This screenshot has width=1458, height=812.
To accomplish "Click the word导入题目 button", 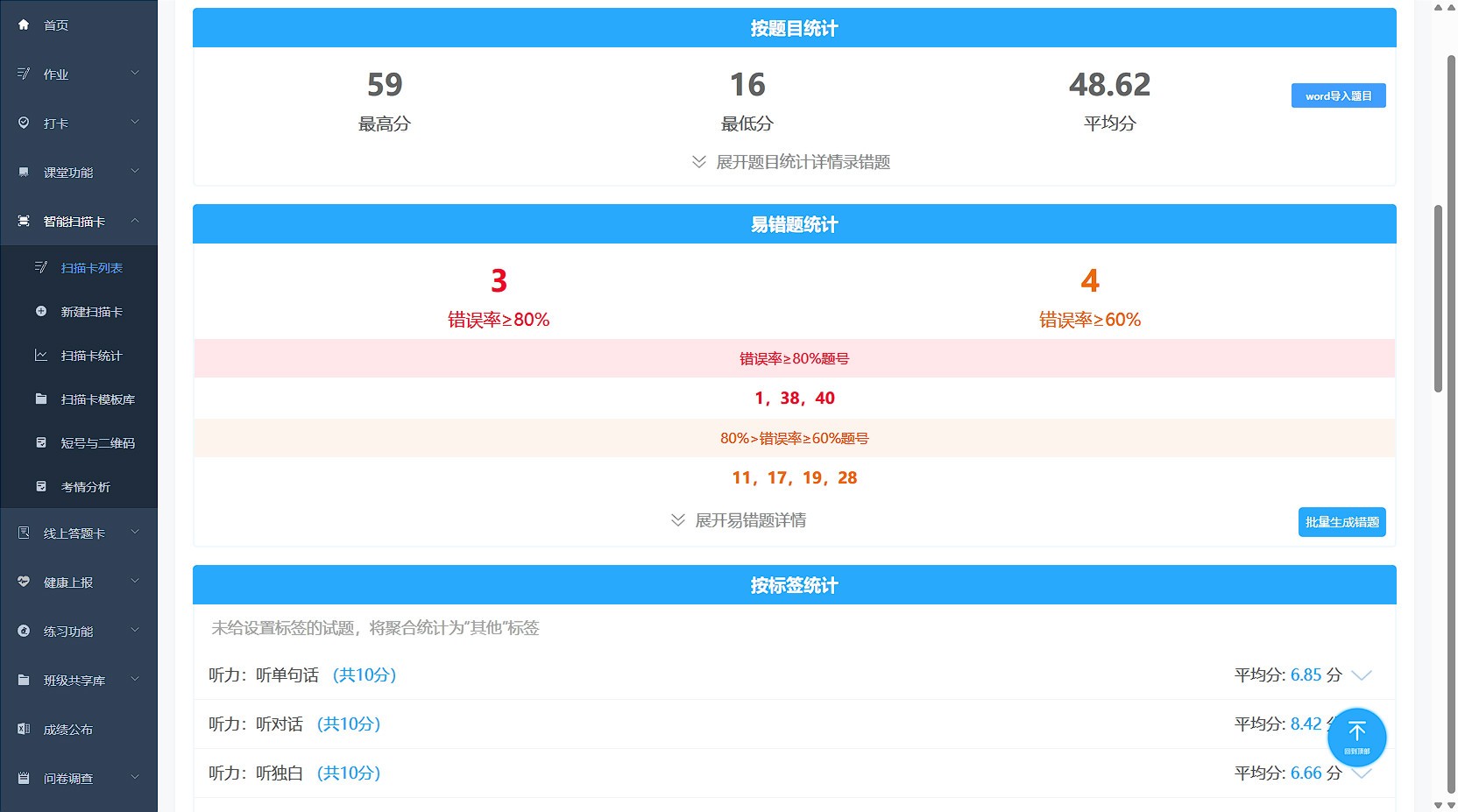I will [1338, 95].
